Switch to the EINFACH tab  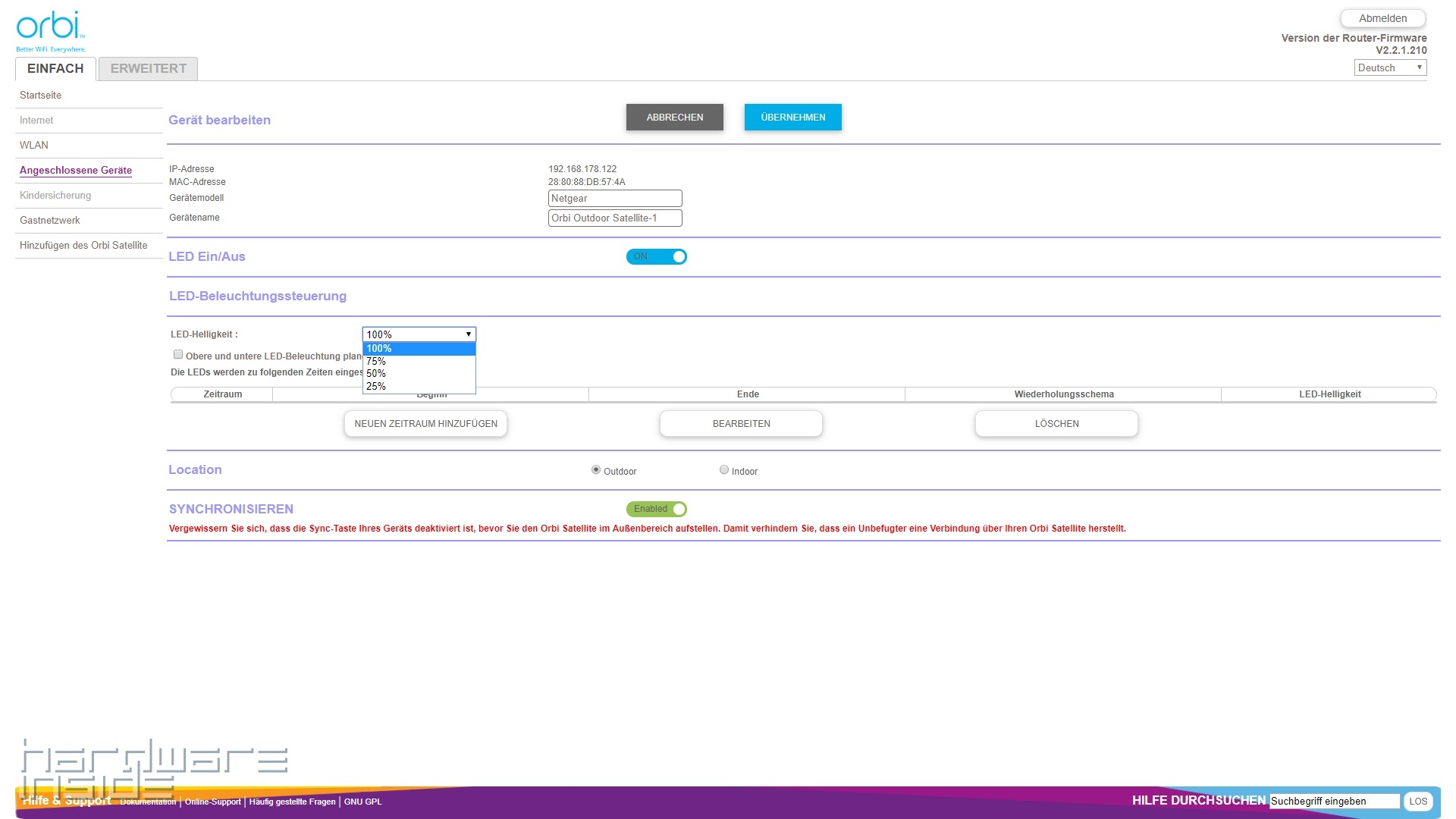coord(55,68)
